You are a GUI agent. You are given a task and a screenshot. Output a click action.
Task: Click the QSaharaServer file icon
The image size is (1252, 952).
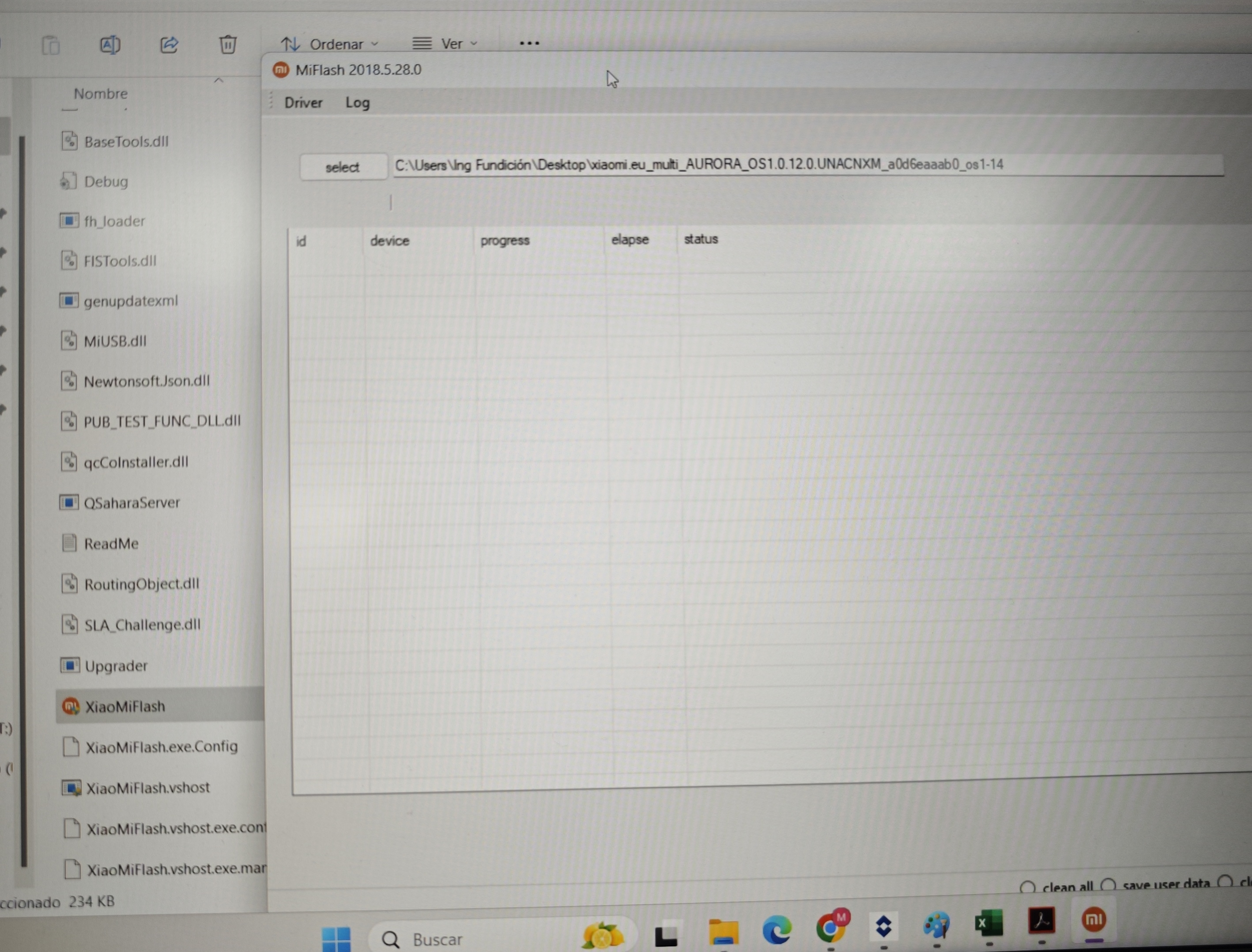pos(68,502)
